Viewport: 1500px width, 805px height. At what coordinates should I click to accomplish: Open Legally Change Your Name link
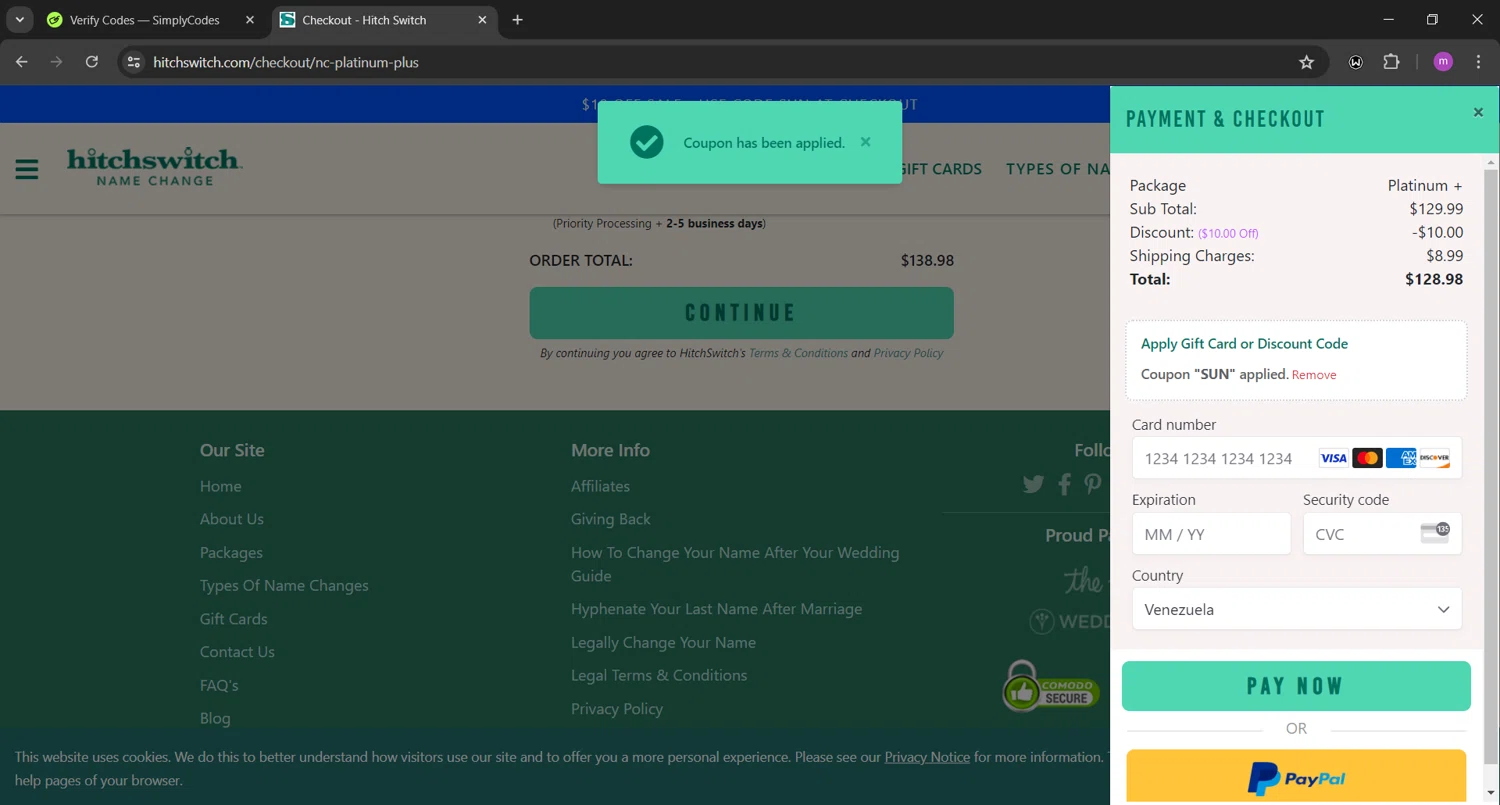pyautogui.click(x=663, y=642)
